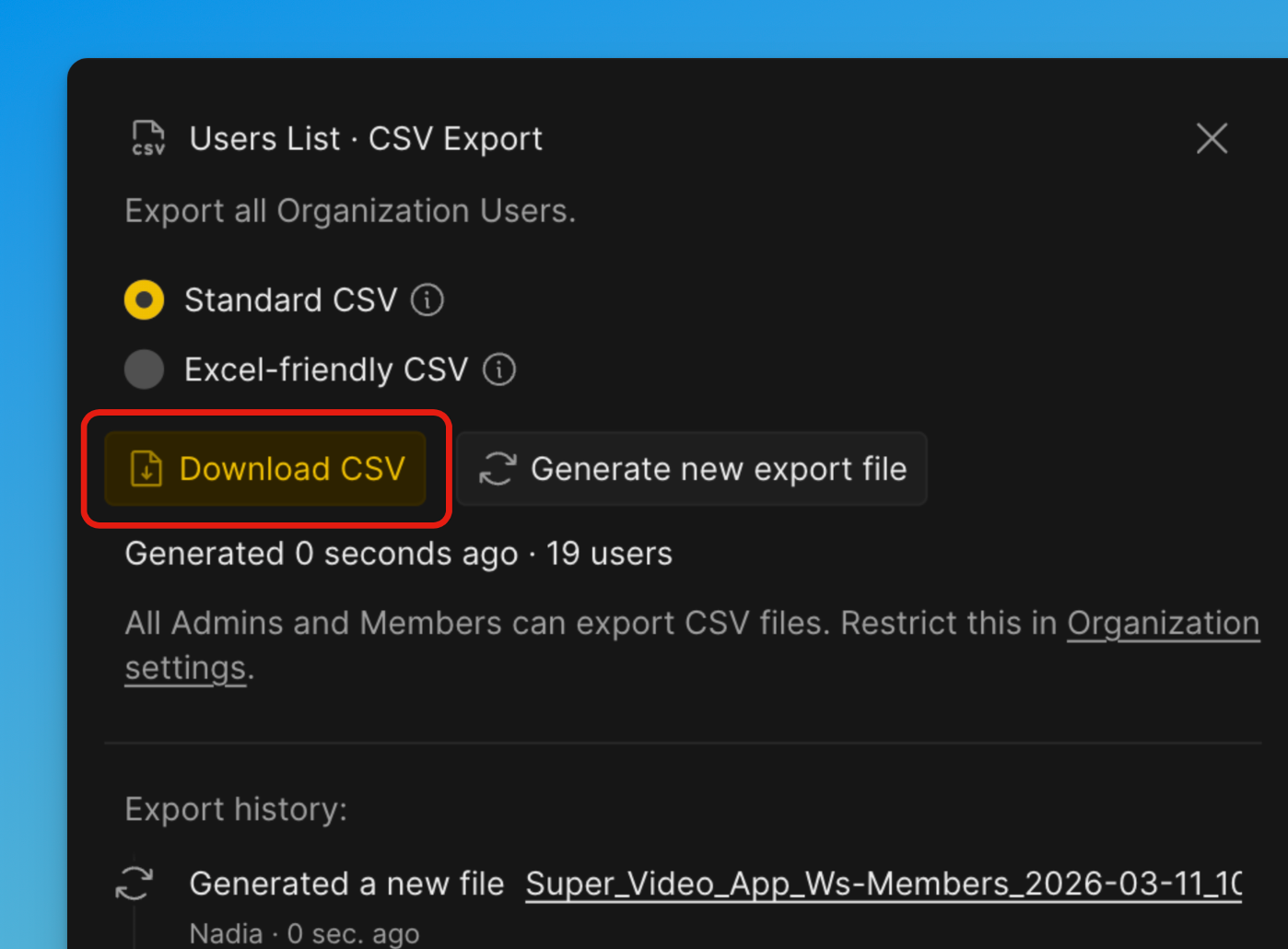Click the Users List · CSV Export title
Image resolution: width=1288 pixels, height=949 pixels.
[x=366, y=139]
